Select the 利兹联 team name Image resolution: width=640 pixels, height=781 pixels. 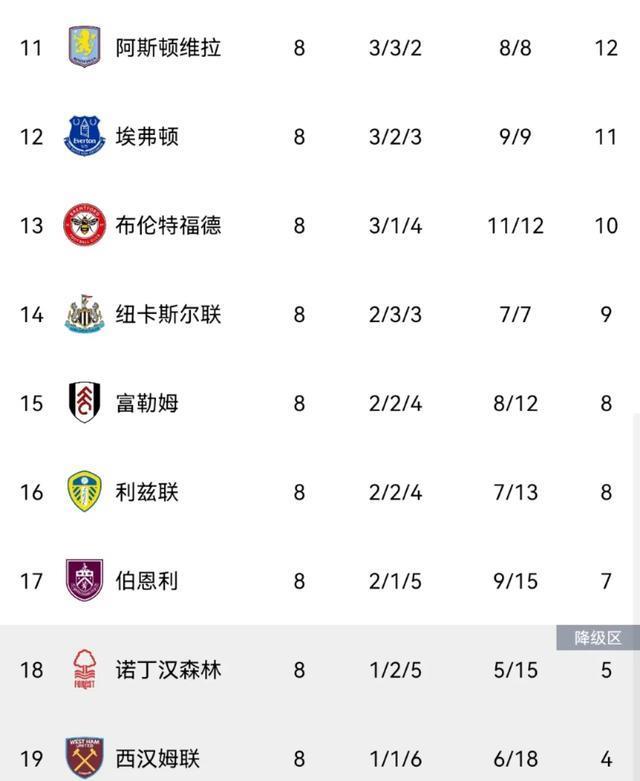point(146,492)
